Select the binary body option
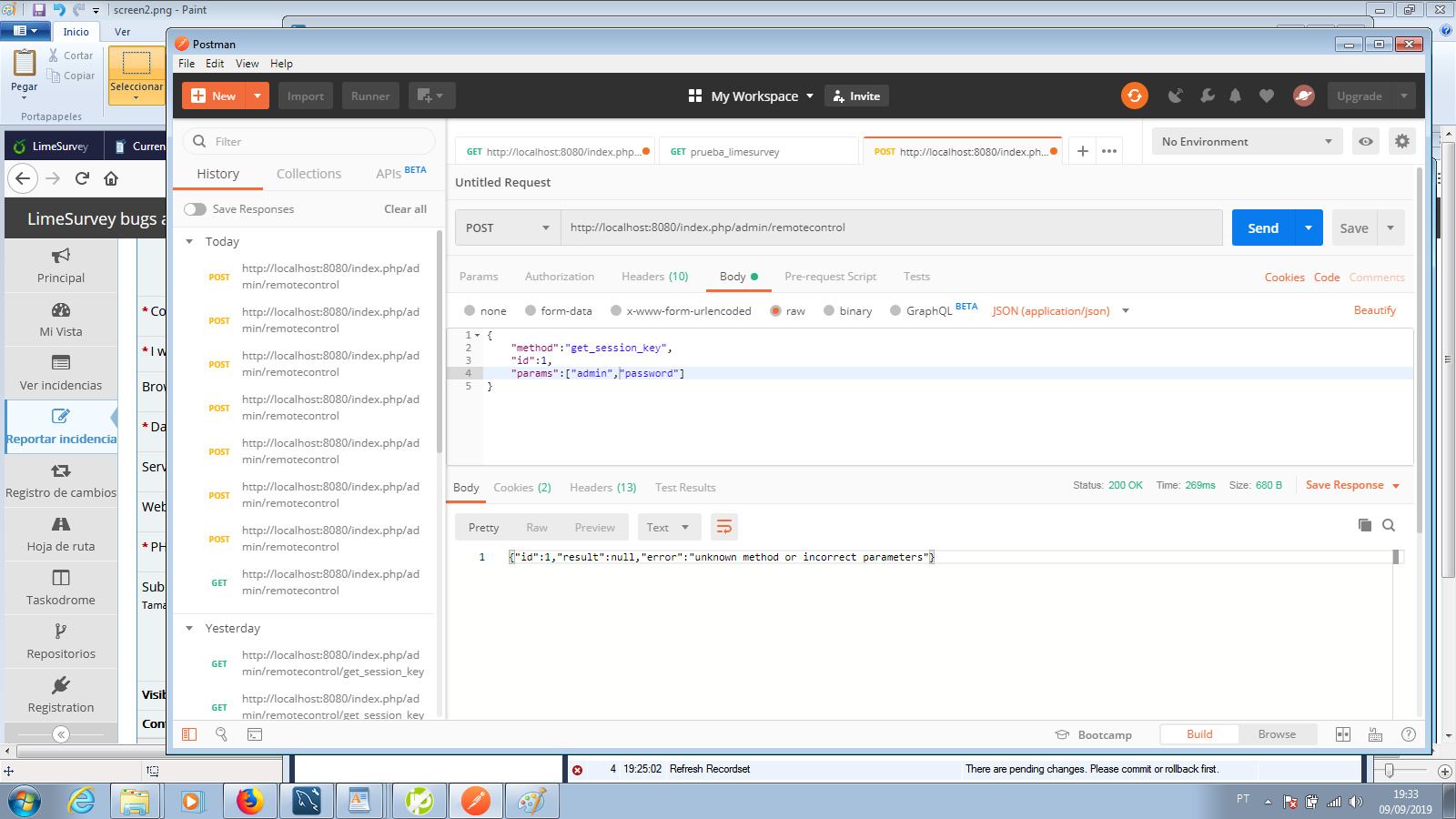 click(x=829, y=310)
